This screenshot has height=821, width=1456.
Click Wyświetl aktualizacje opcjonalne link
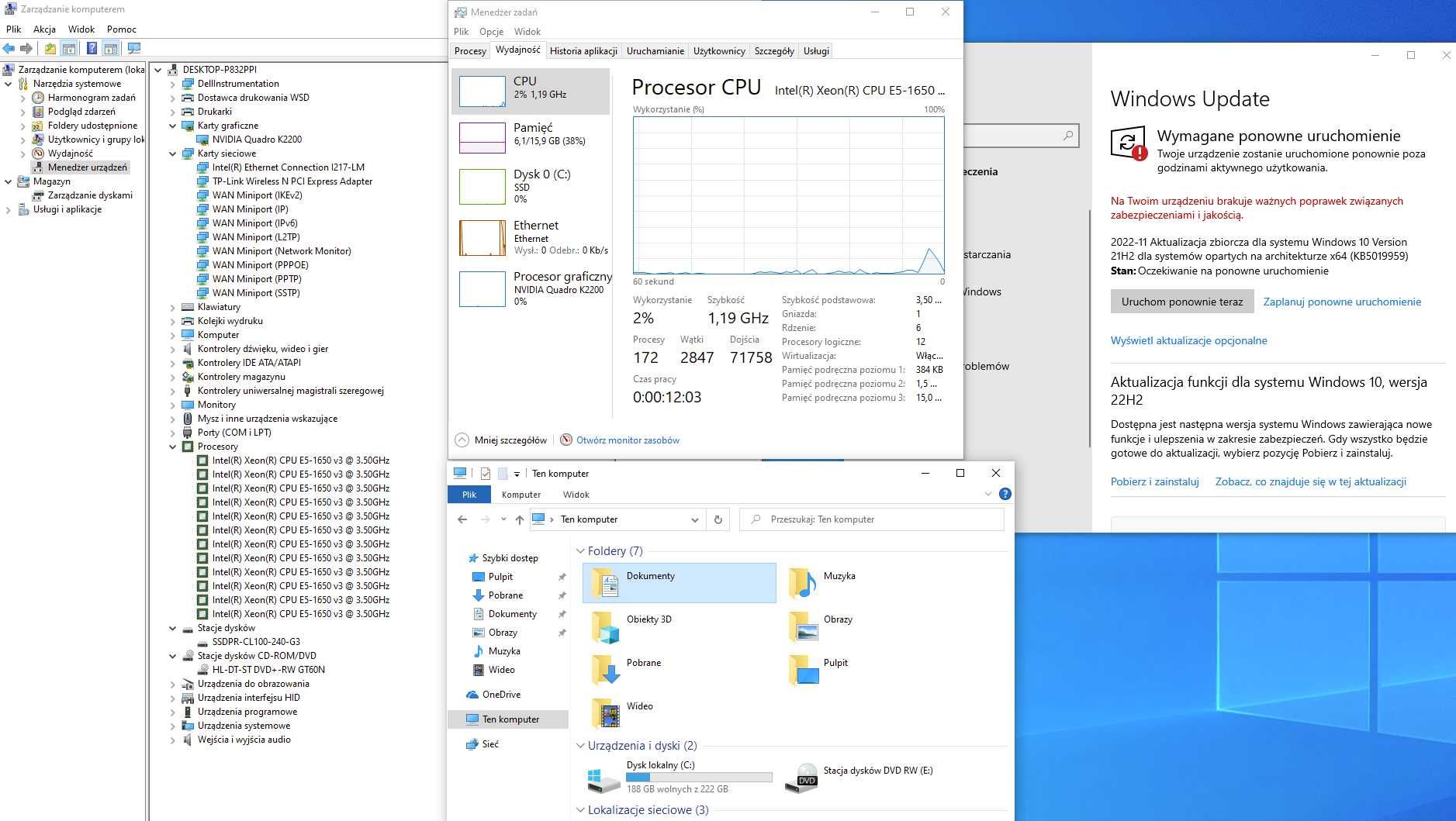(x=1188, y=340)
